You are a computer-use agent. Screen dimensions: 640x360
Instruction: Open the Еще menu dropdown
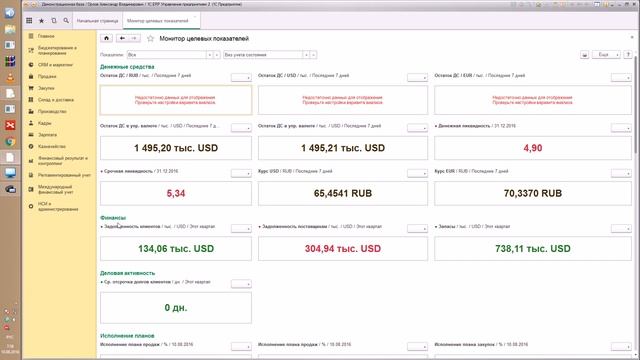click(x=606, y=55)
